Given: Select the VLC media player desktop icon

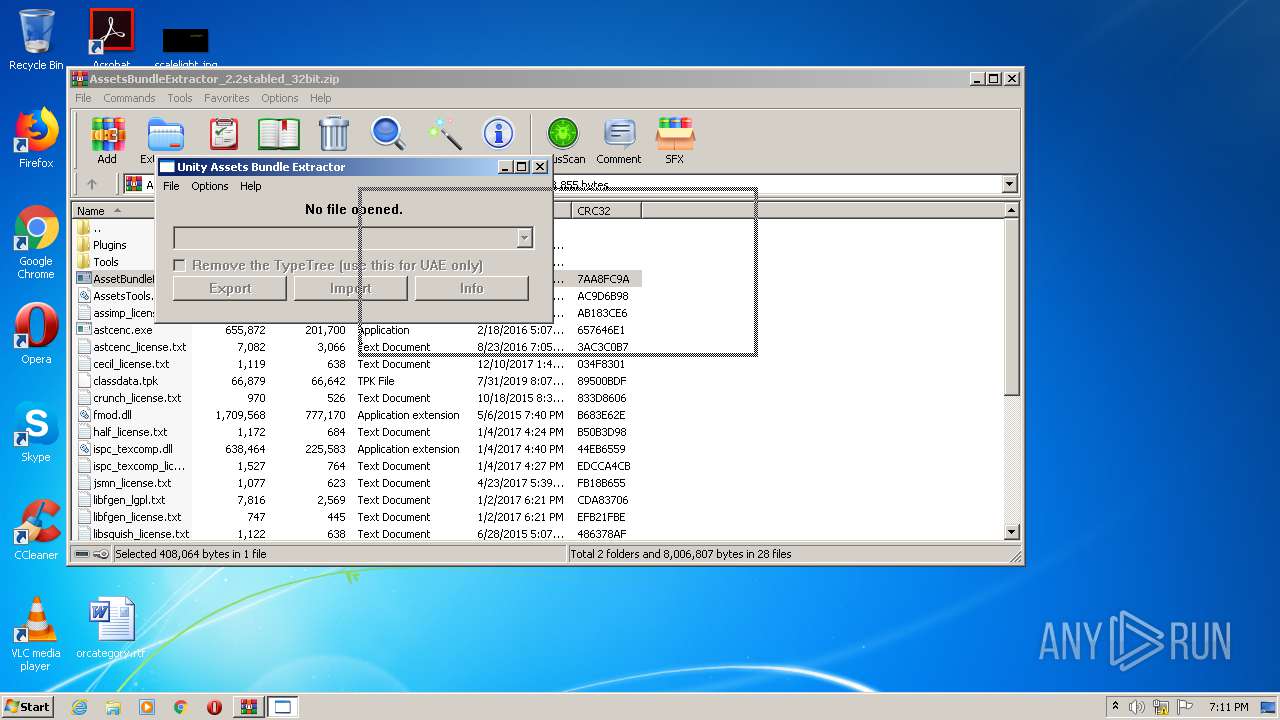Looking at the screenshot, I should 36,634.
